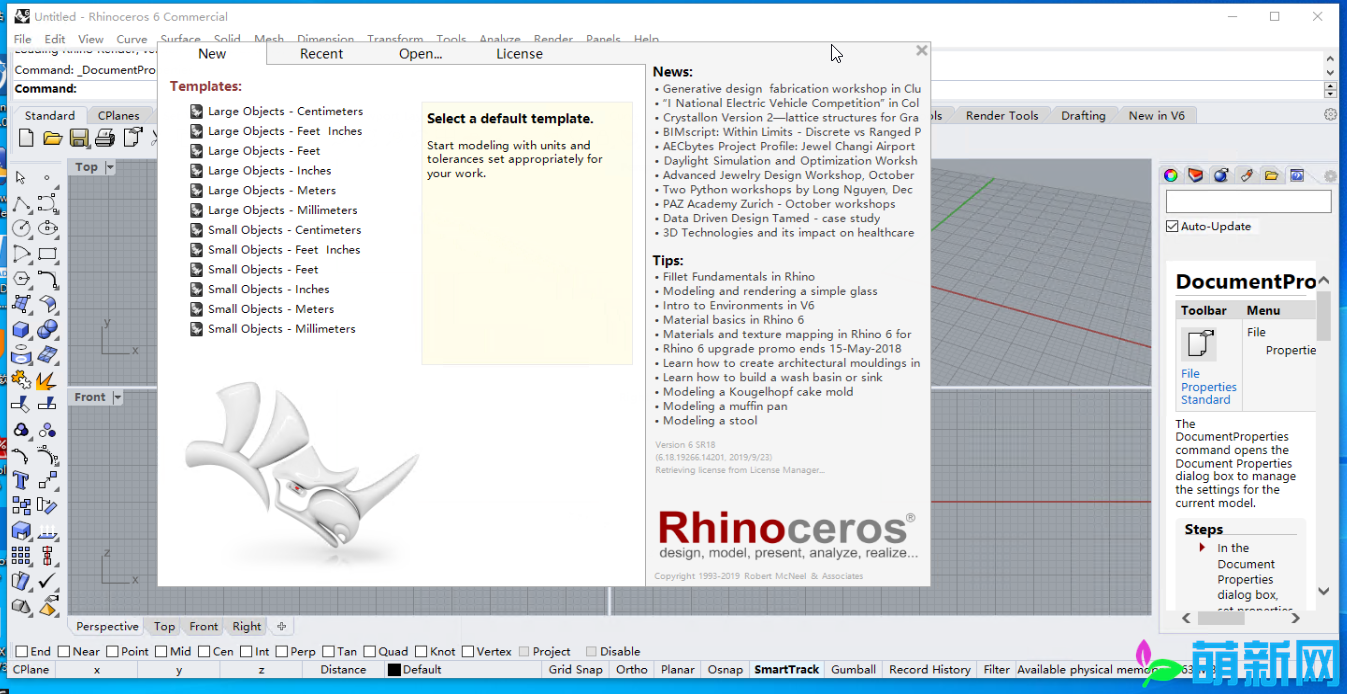Click File Properties Standard link in help
The height and width of the screenshot is (694, 1347).
tap(1208, 387)
